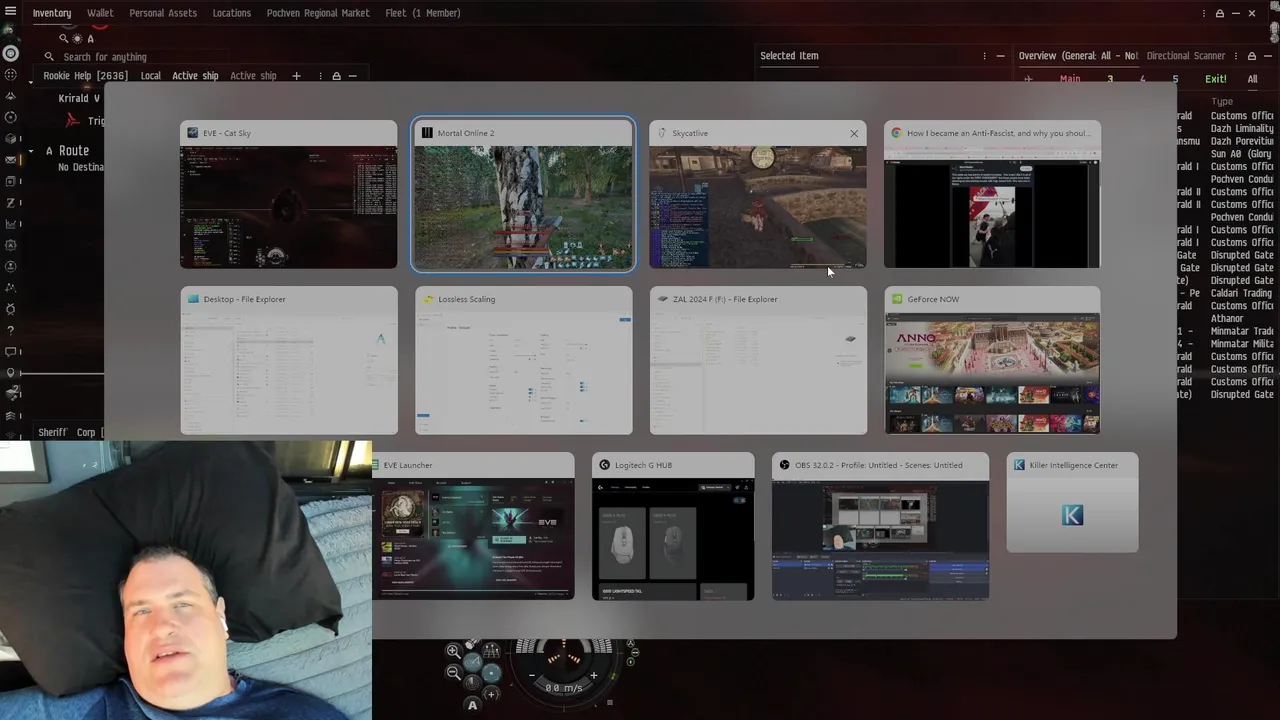
Task: Switch to the Lossless Scaling window
Action: click(523, 361)
